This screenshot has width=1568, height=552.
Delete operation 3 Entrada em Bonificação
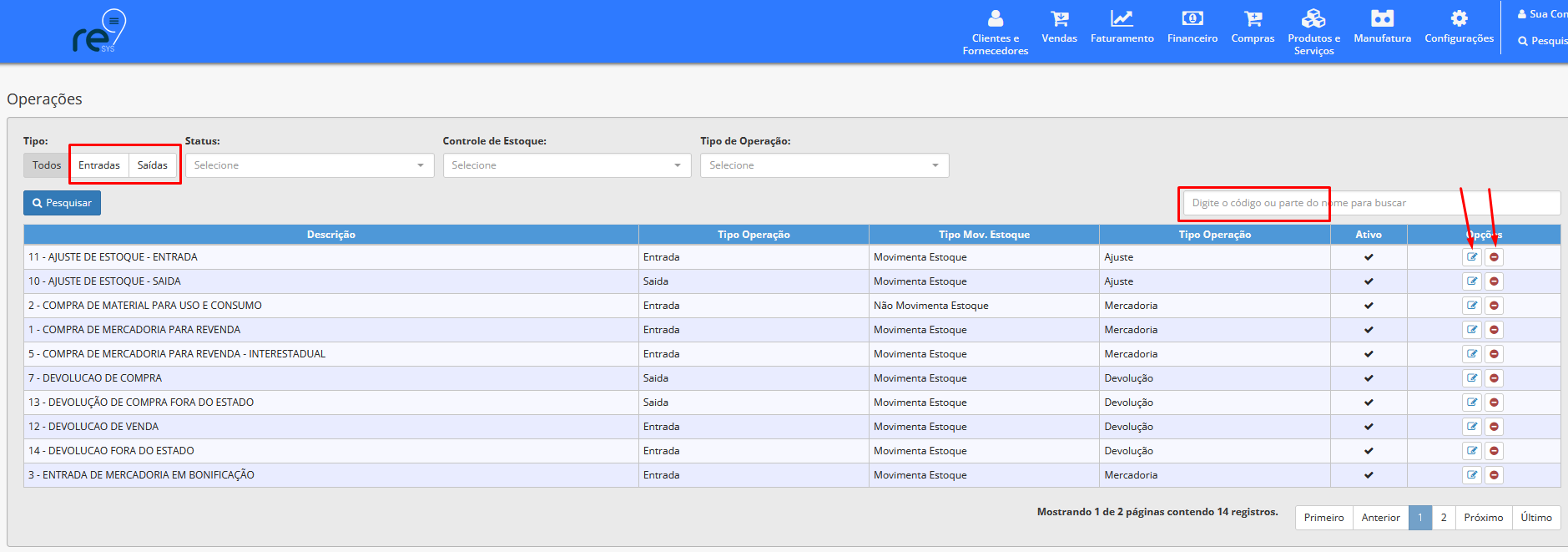click(x=1494, y=475)
